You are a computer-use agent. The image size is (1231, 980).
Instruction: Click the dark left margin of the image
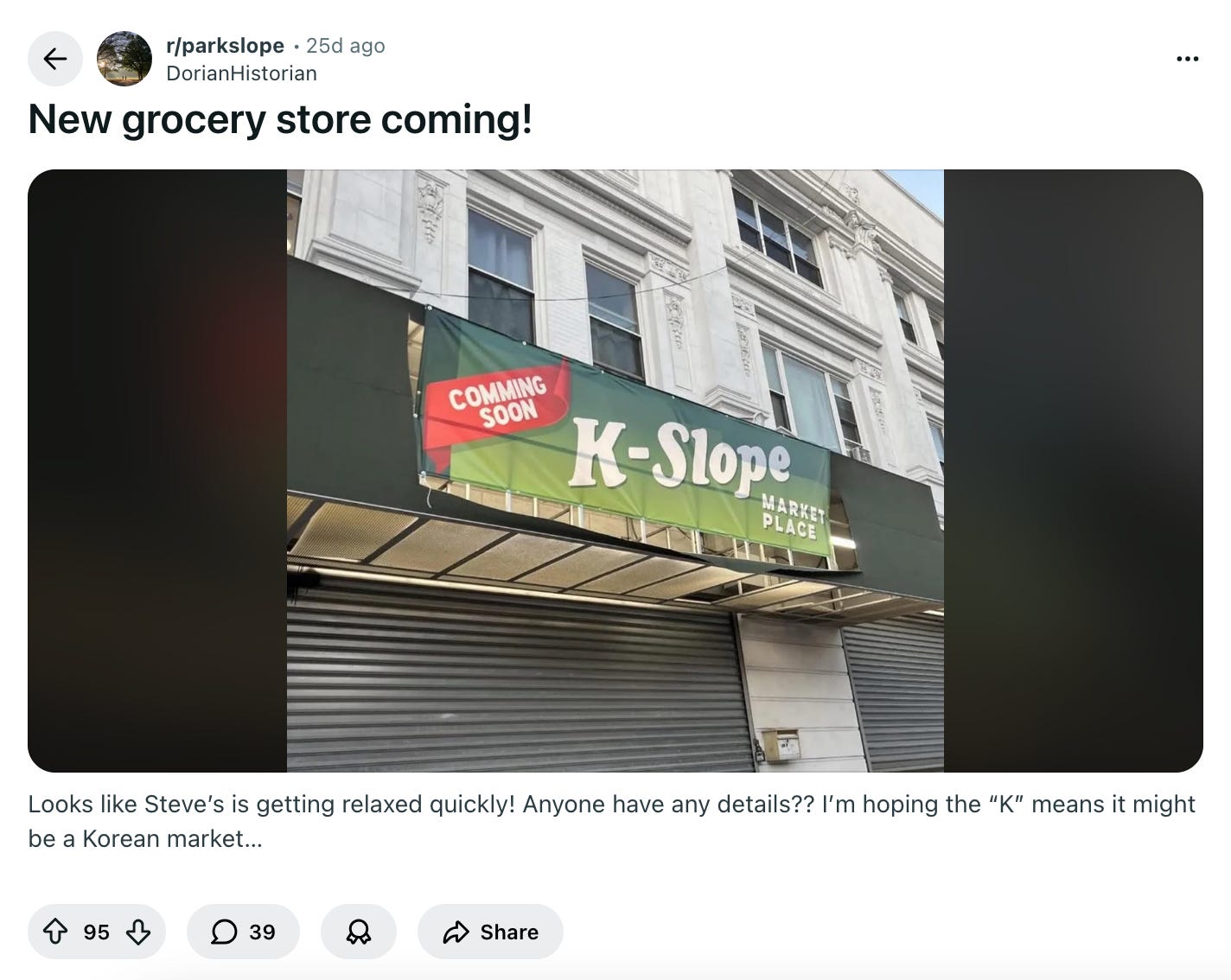coord(157,471)
